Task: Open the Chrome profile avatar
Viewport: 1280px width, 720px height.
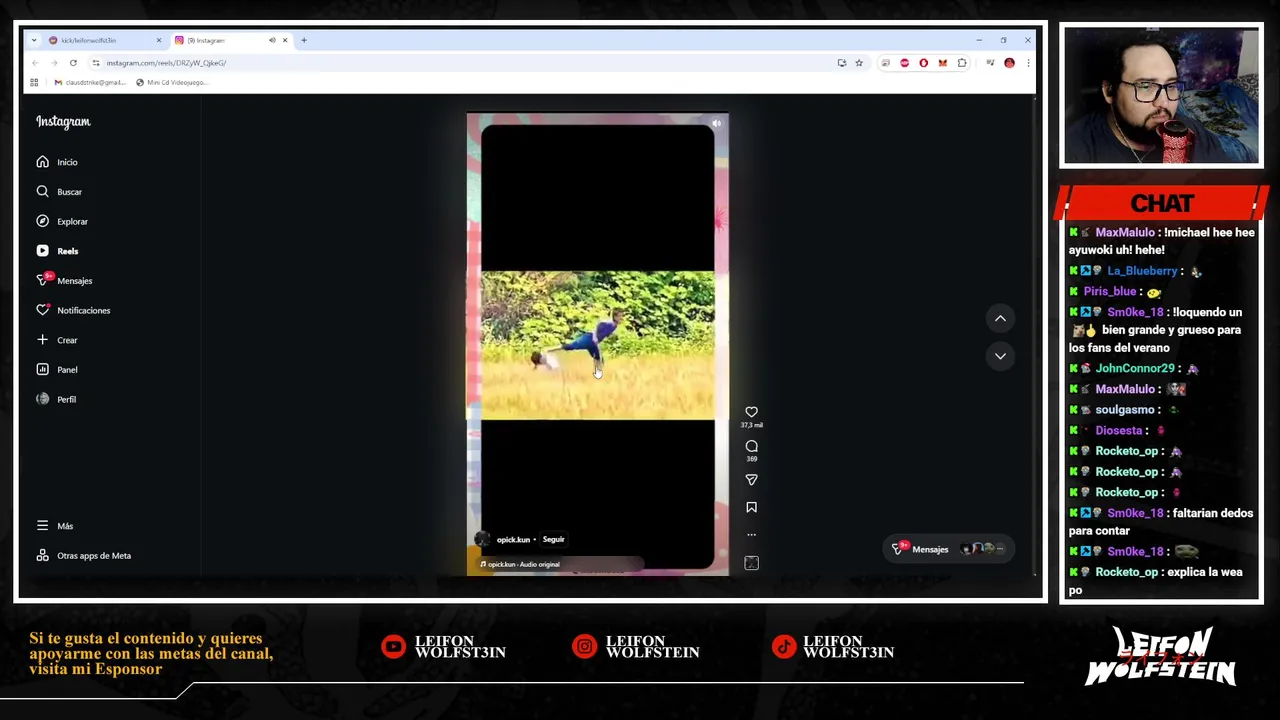Action: coord(1009,63)
